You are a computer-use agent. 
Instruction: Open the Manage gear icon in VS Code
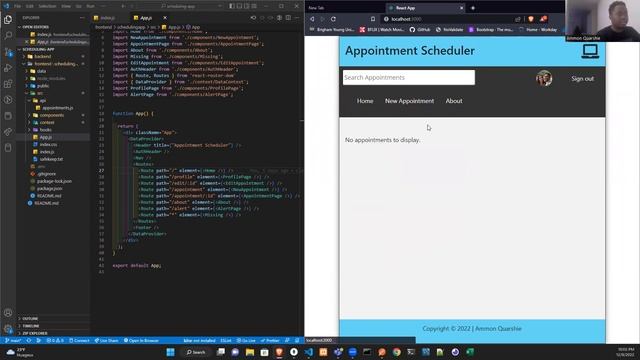pyautogui.click(x=8, y=329)
